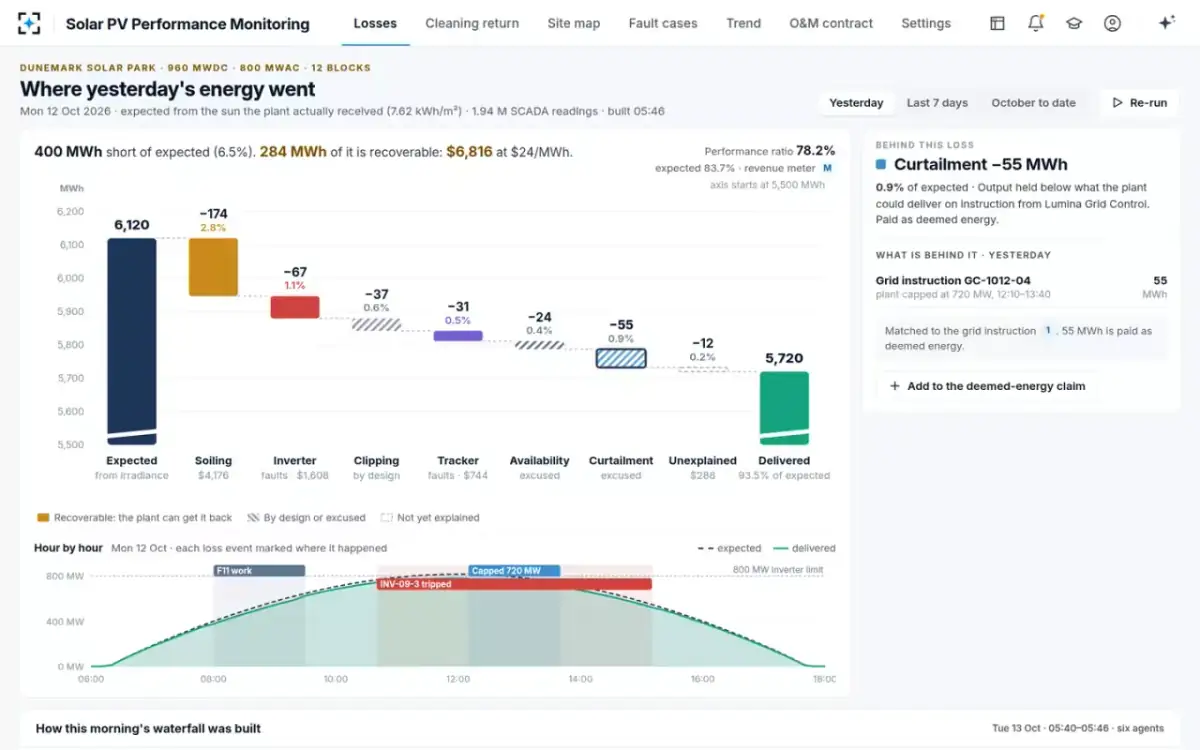Open the user account icon
The width and height of the screenshot is (1200, 750).
1112,23
